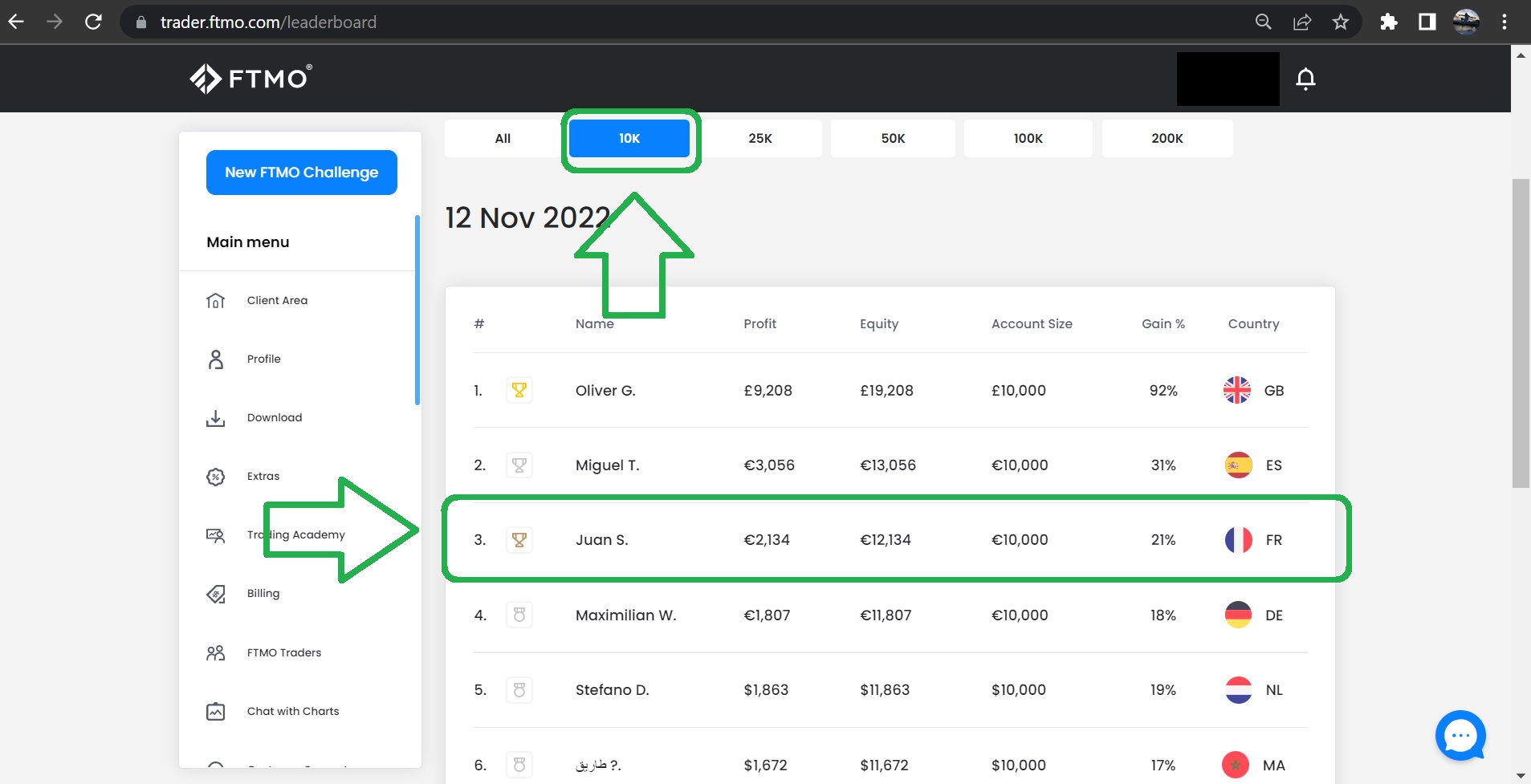Click the Download sidebar icon
The height and width of the screenshot is (784, 1531).
(x=216, y=418)
